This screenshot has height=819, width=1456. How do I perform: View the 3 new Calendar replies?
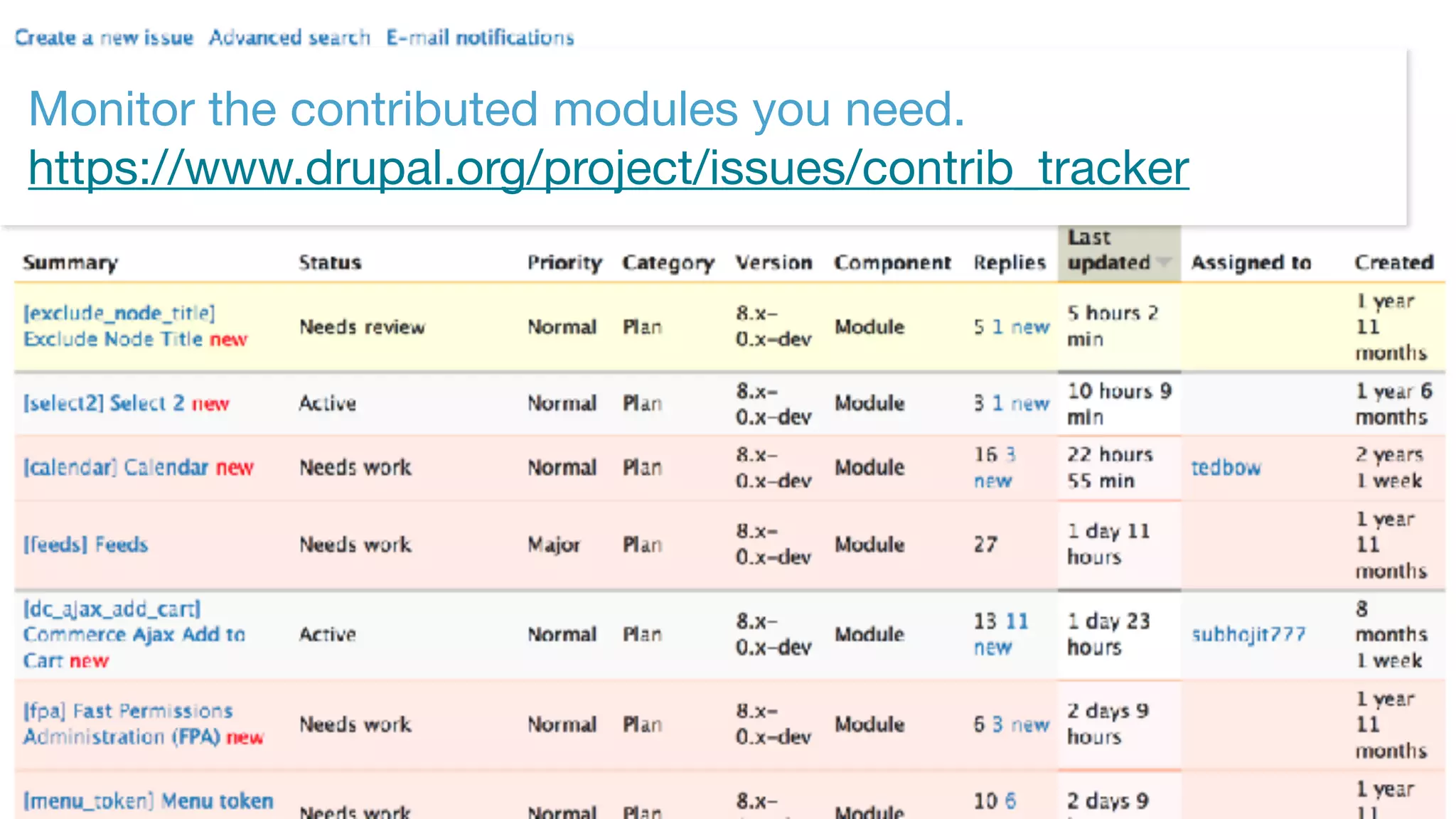[x=995, y=467]
